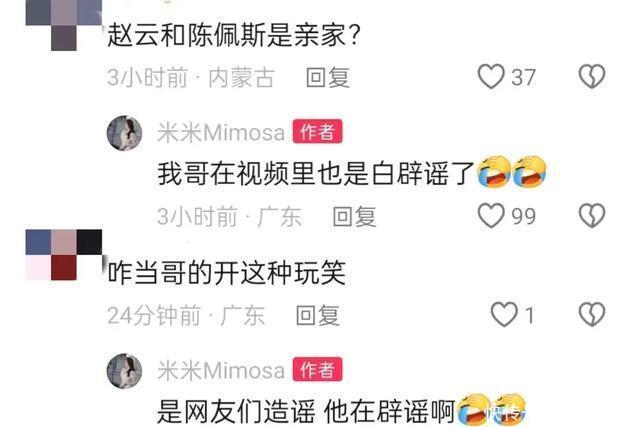Open 米米Mimosa username on second reply
Viewport: 640px width, 427px height.
(221, 371)
